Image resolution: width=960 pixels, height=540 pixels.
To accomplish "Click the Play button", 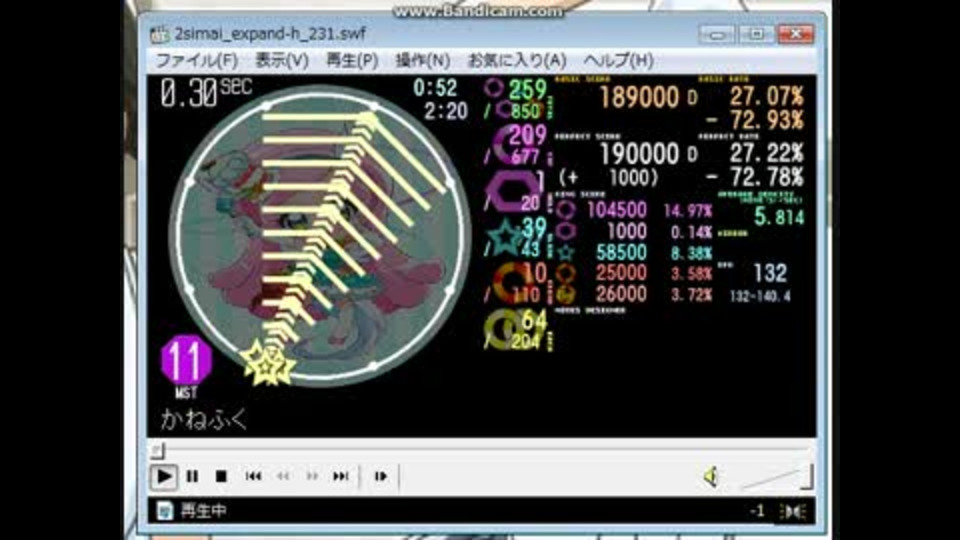I will point(163,476).
